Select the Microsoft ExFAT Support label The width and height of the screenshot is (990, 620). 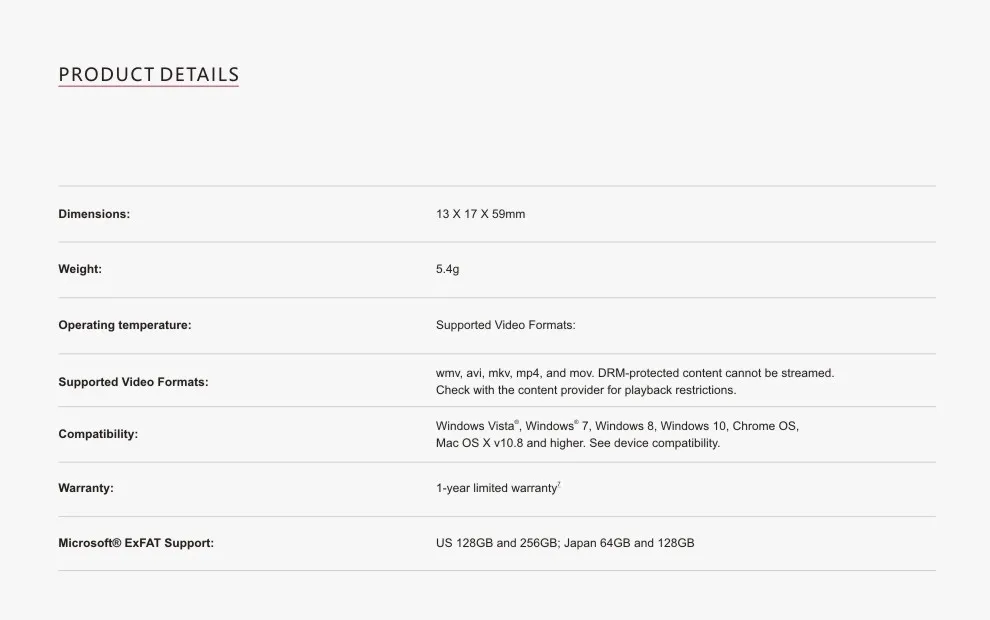tap(136, 543)
